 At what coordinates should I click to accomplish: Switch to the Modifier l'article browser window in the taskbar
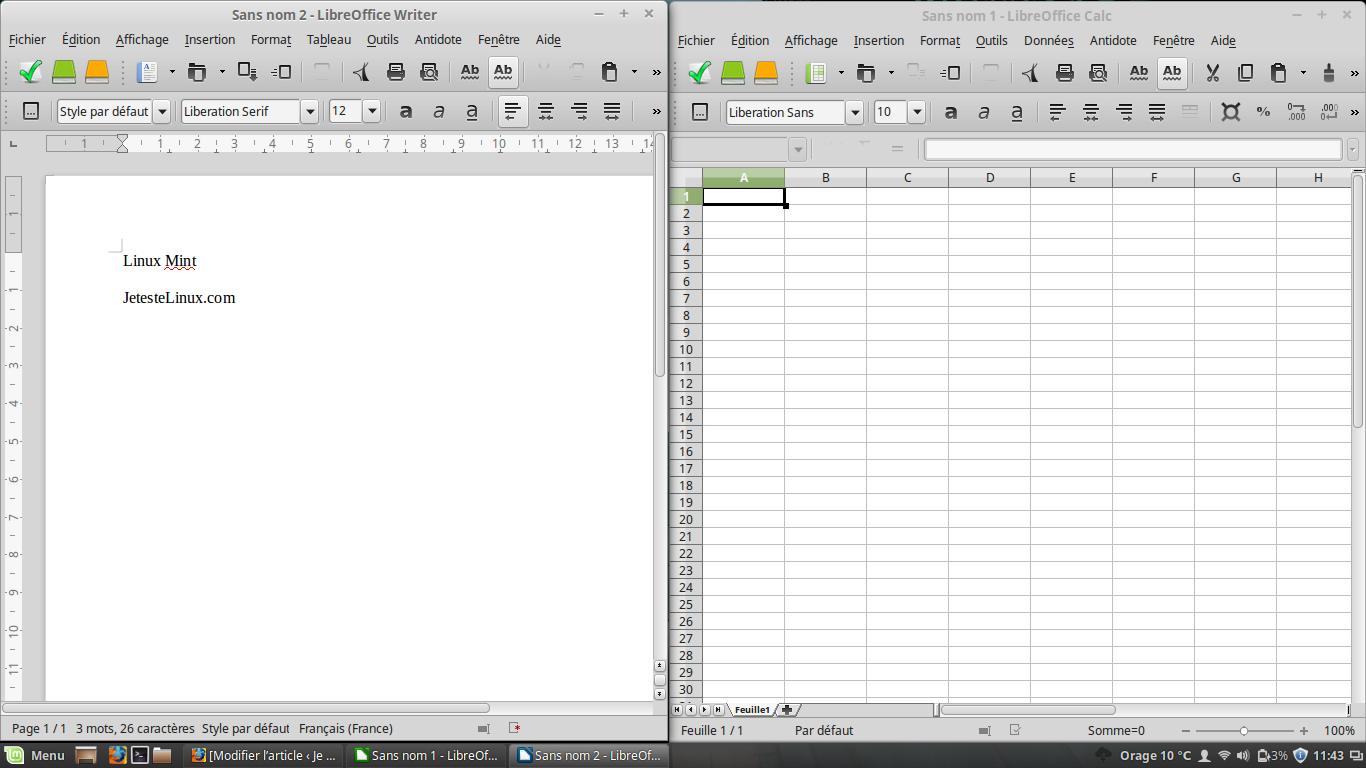pos(264,755)
